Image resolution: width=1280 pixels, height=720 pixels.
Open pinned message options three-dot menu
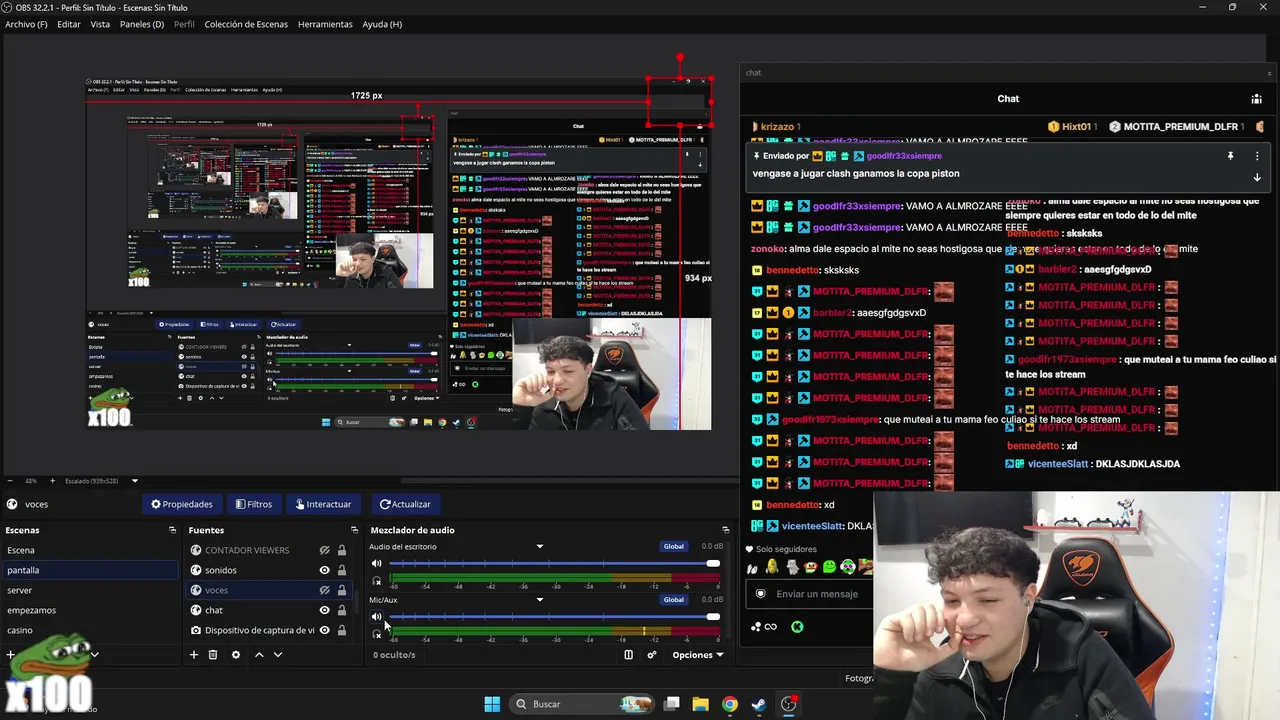coord(1257,156)
